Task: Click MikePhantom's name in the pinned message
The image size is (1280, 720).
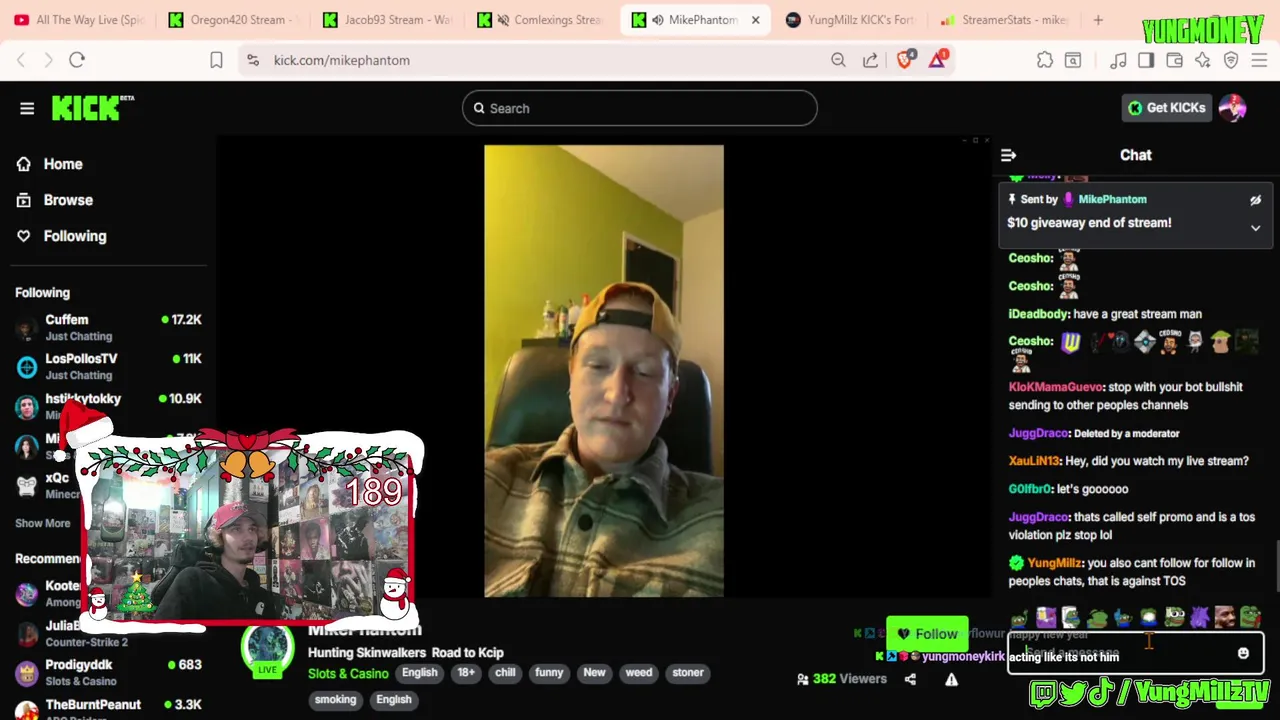Action: point(1112,200)
